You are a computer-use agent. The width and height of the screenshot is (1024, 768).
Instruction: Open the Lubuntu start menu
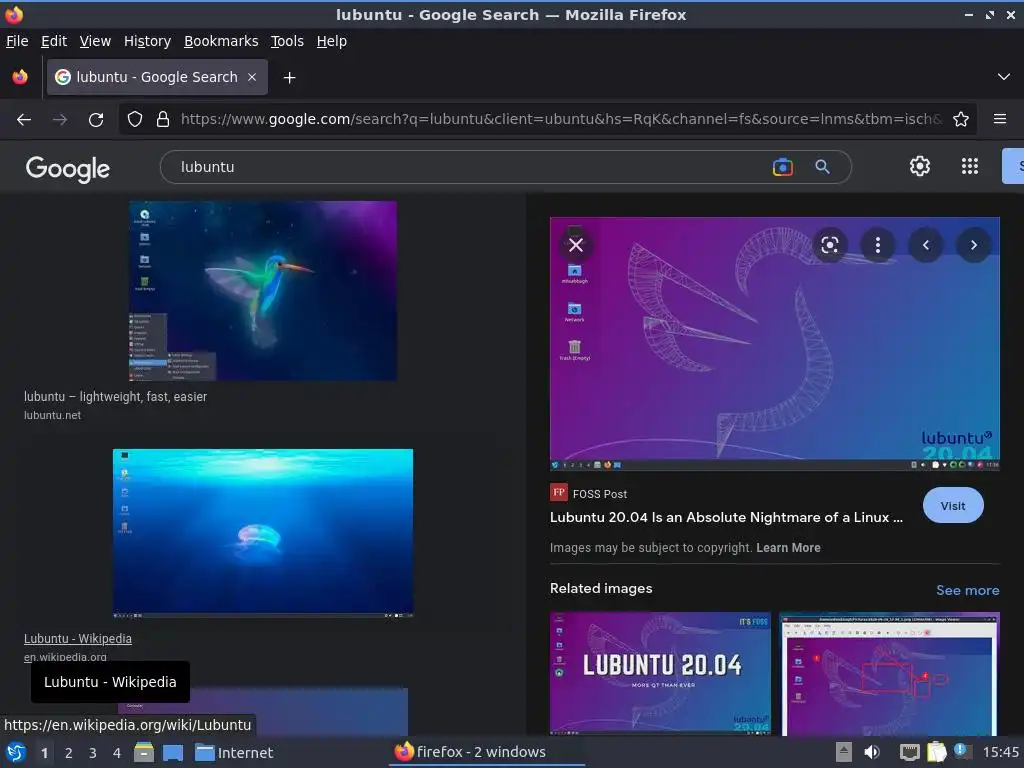16,752
